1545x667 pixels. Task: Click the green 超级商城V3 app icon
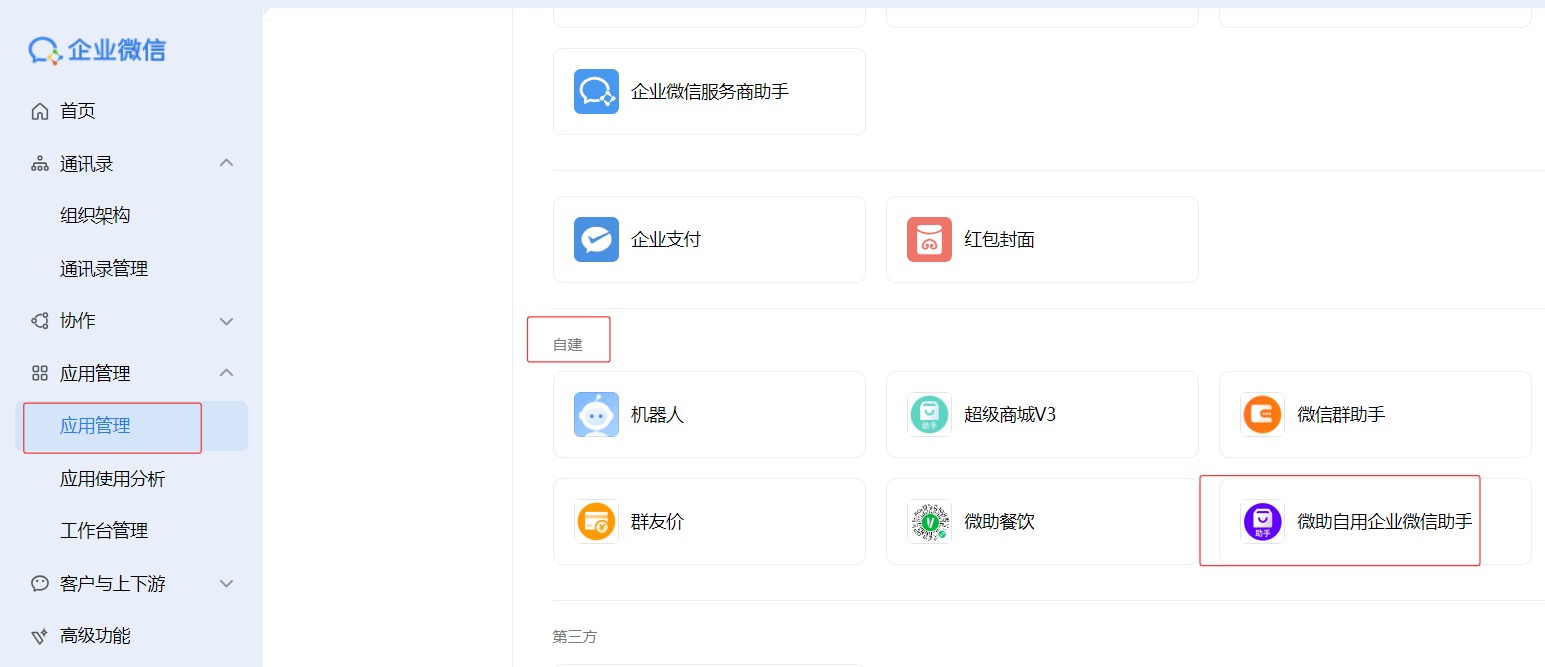929,414
